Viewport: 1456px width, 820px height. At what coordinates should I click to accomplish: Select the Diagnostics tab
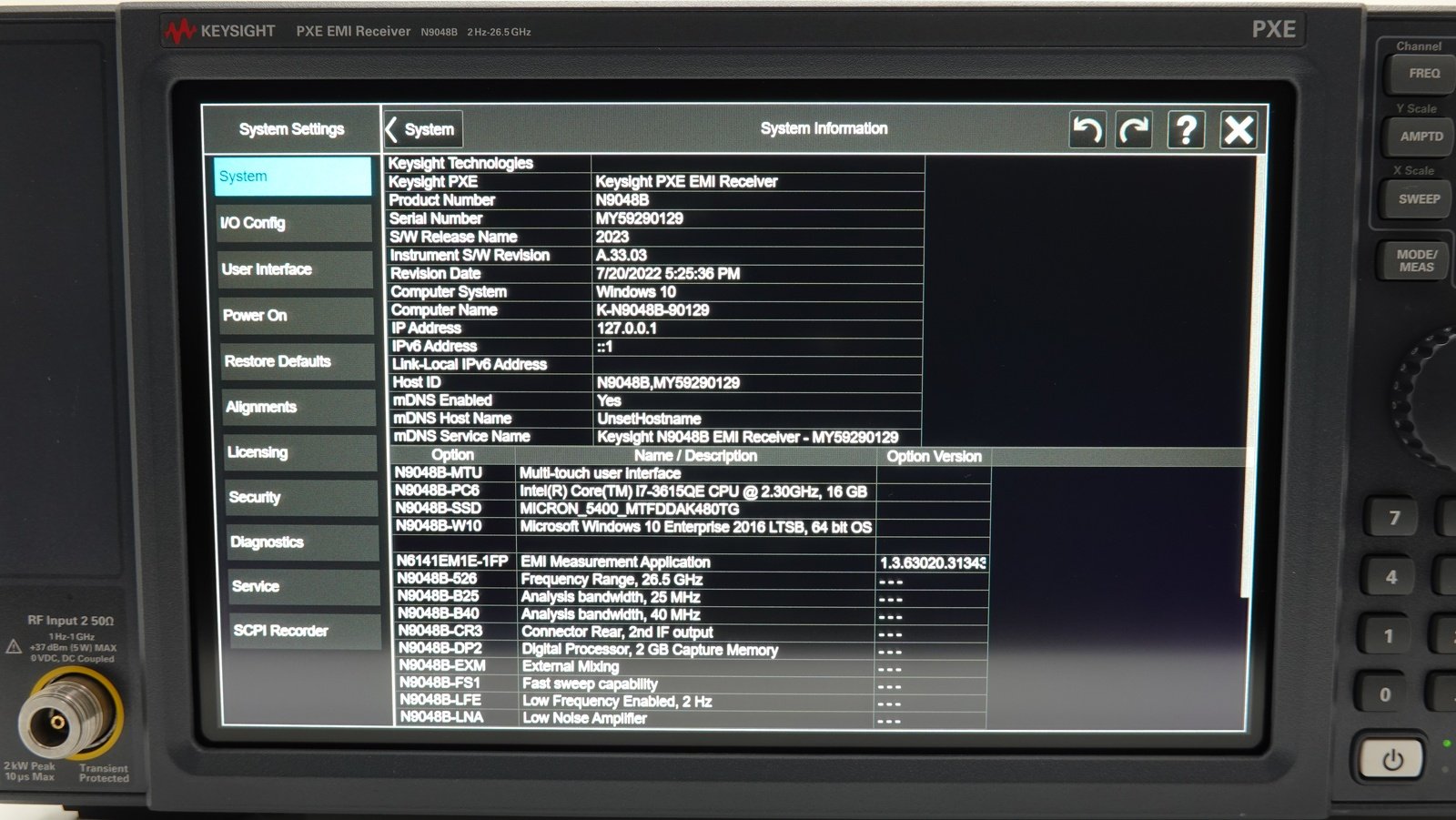coord(303,542)
